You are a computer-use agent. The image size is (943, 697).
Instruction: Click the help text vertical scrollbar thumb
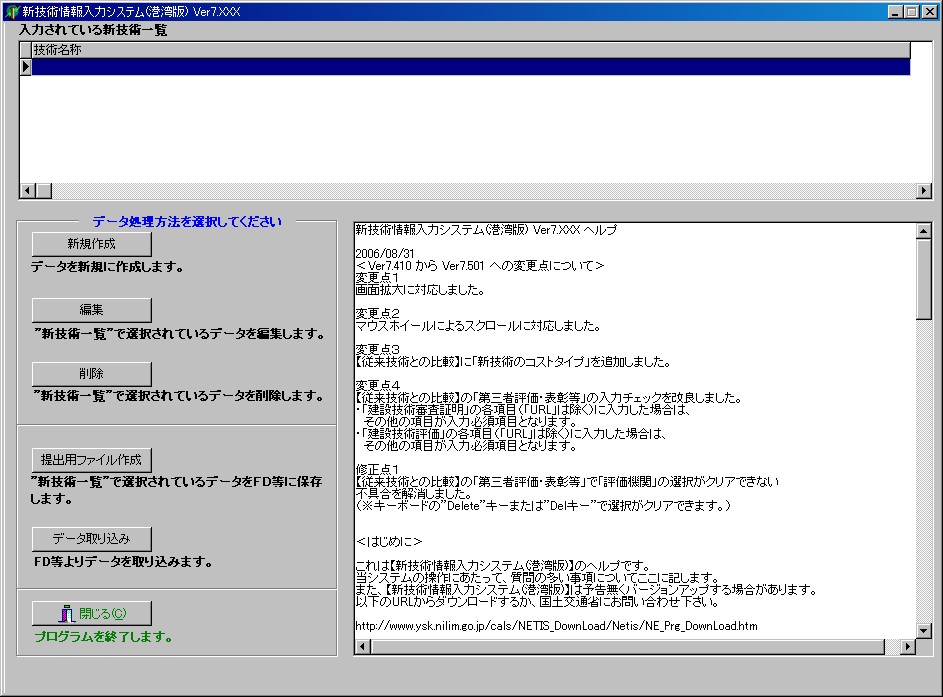point(923,278)
